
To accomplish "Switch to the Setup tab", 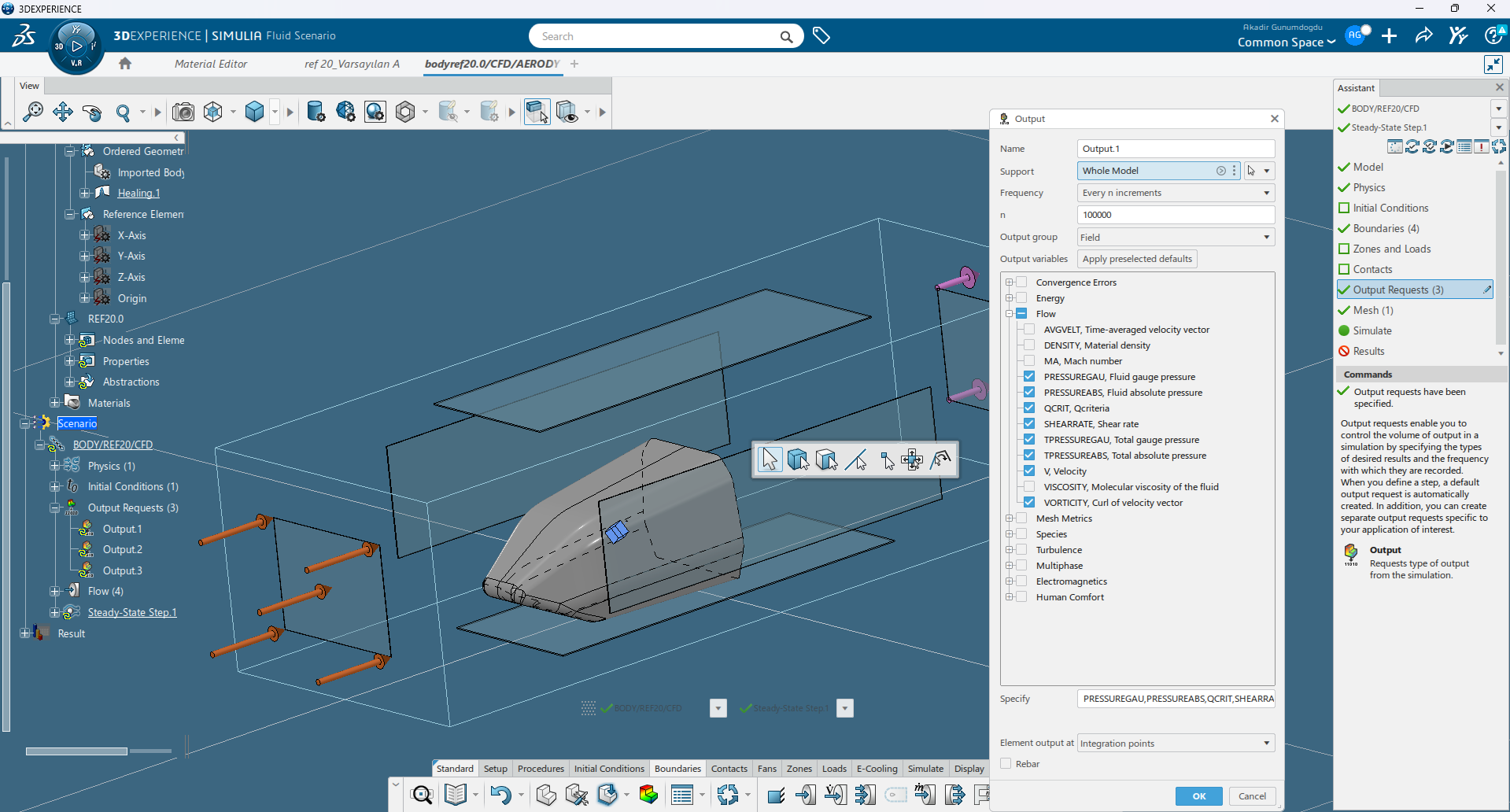I will [496, 769].
